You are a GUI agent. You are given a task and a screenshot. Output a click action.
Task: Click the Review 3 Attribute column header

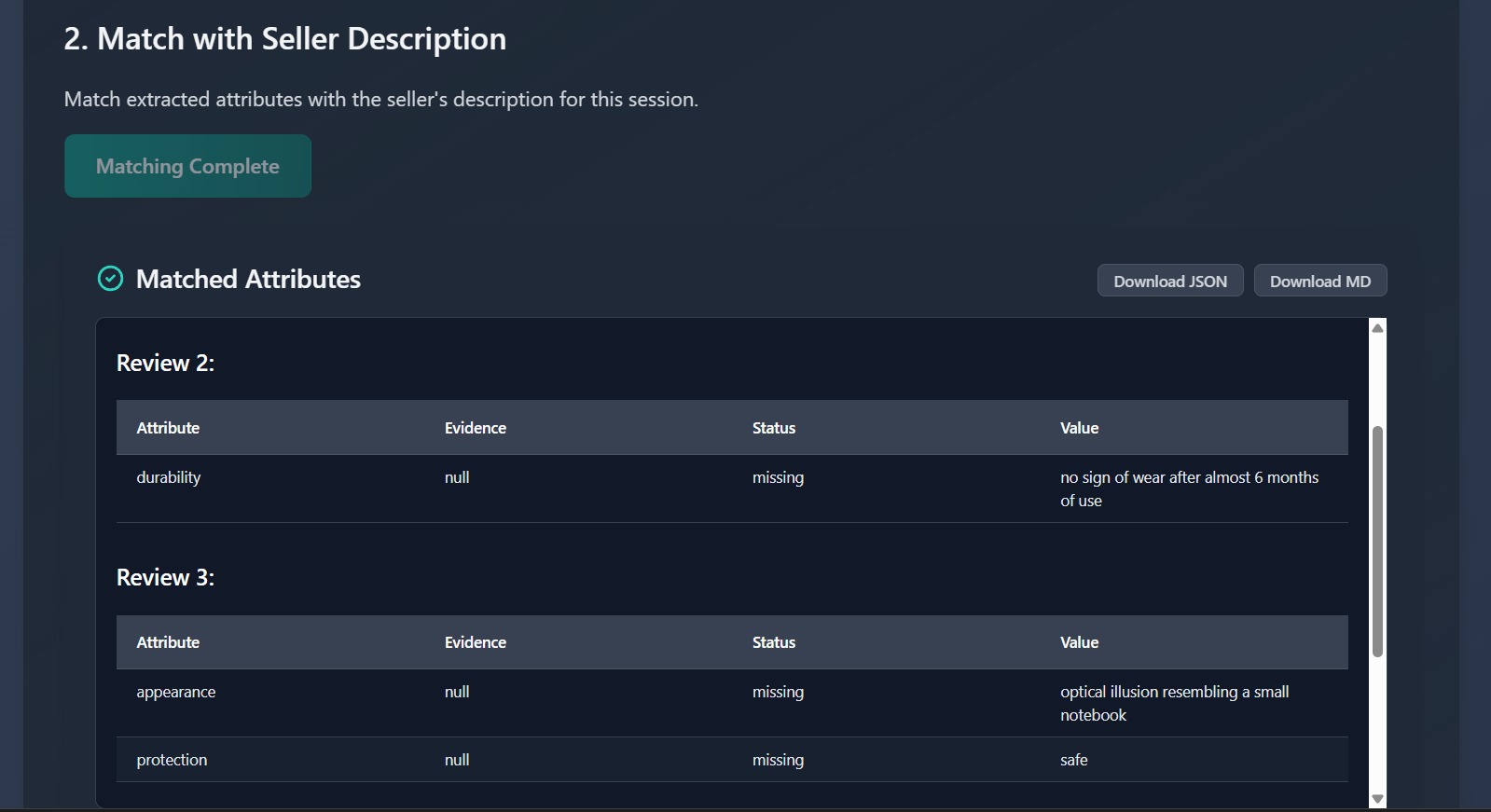pos(168,642)
